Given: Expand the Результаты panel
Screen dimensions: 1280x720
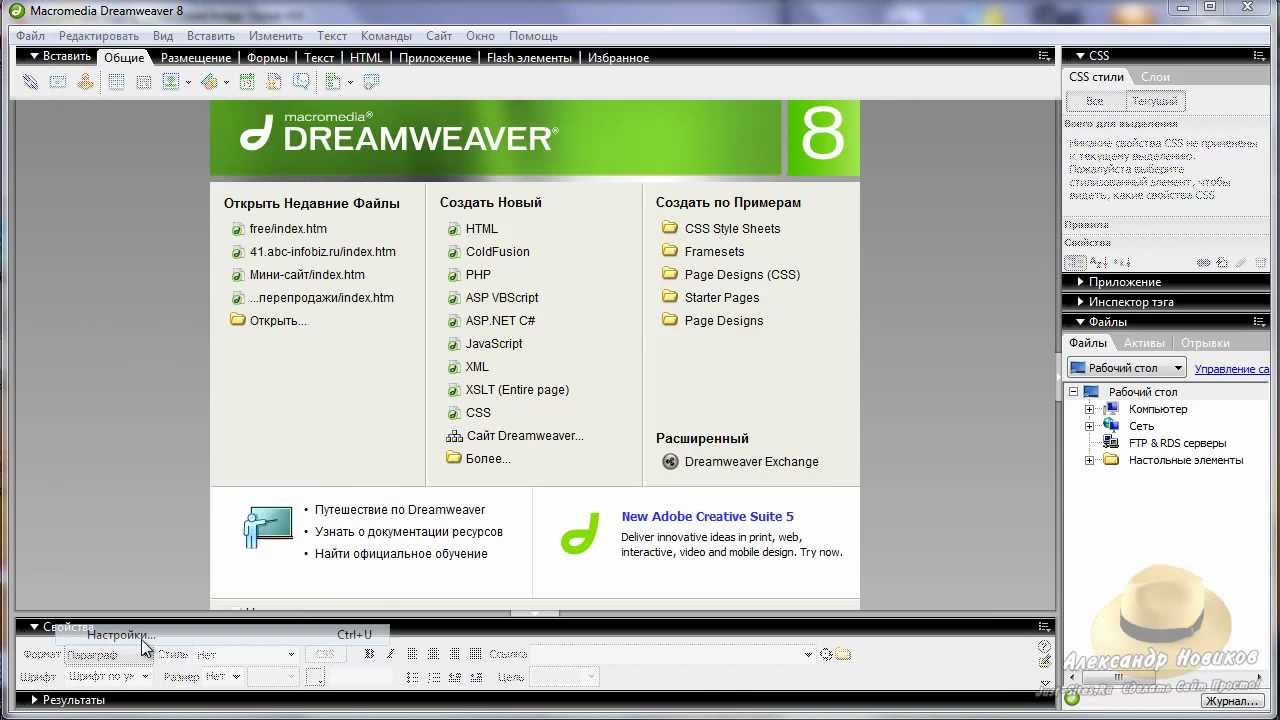Looking at the screenshot, I should point(34,700).
